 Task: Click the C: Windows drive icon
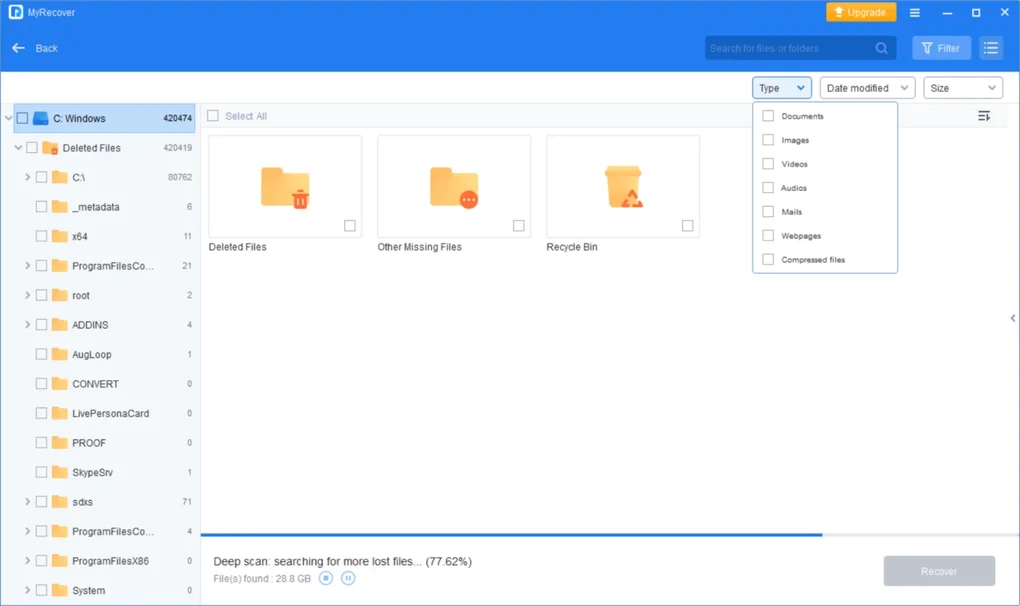(x=40, y=118)
